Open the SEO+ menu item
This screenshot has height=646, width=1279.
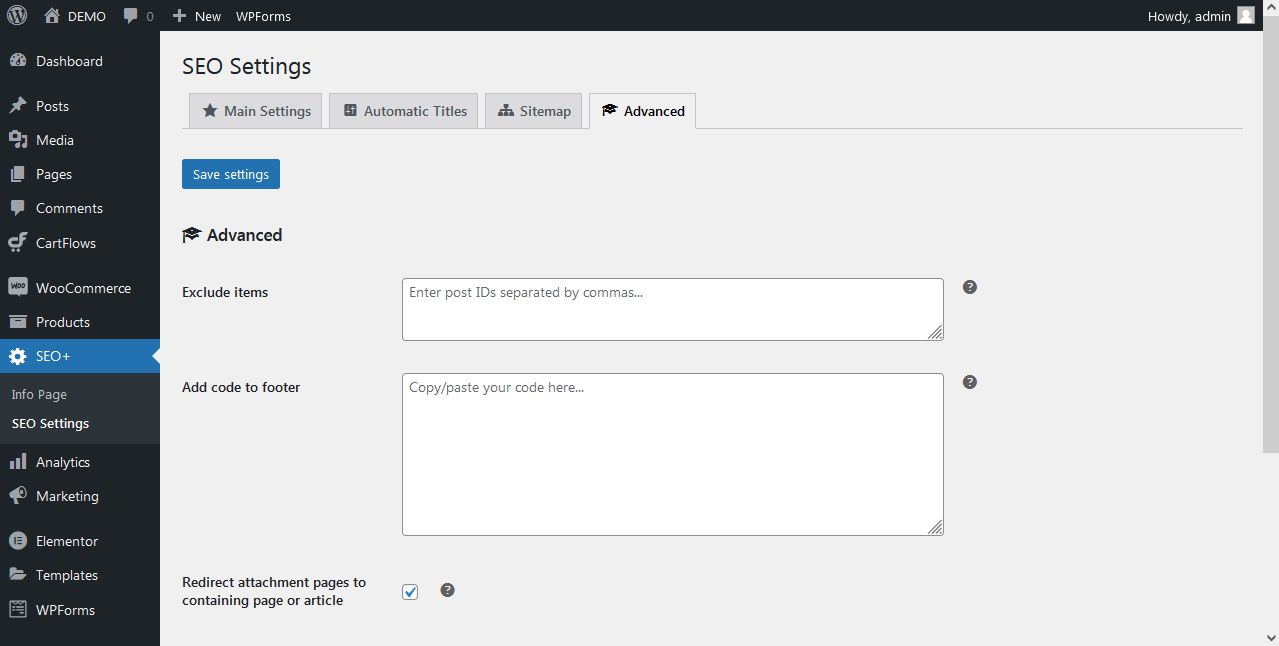point(80,356)
